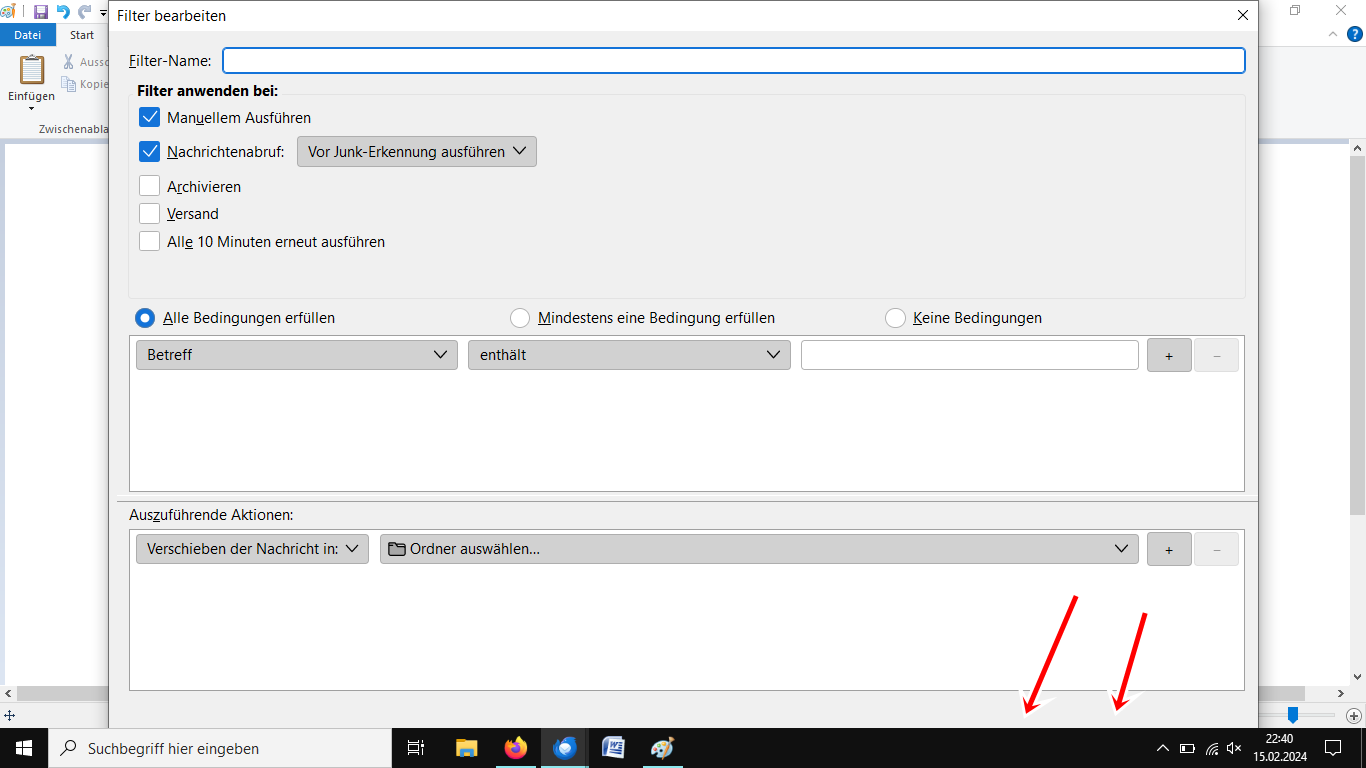Screen dimensions: 1366x768
Task: Add a condition row with the plus button
Action: (x=1169, y=355)
